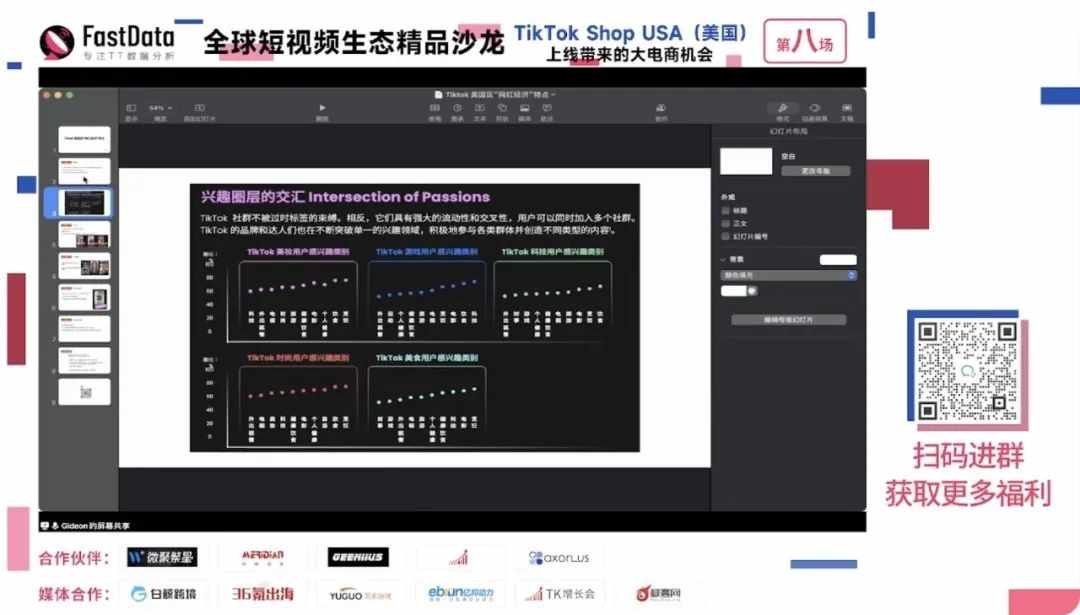
Task: Select the highlighted dark slide 3 thumbnail
Action: point(84,203)
